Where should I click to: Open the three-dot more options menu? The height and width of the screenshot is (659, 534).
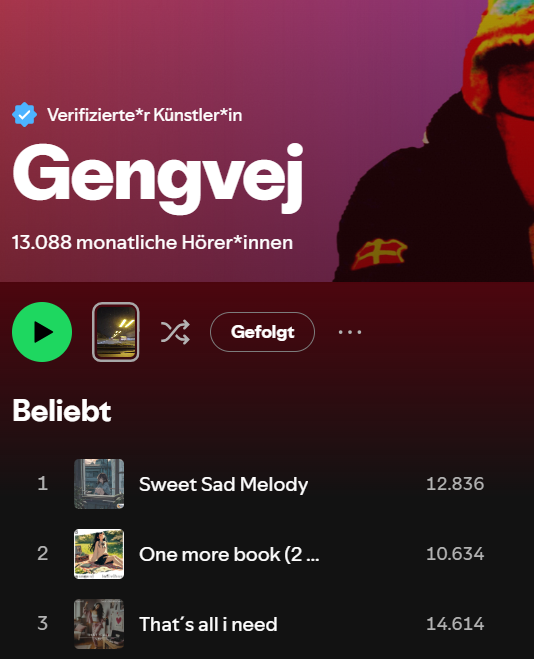tap(350, 332)
